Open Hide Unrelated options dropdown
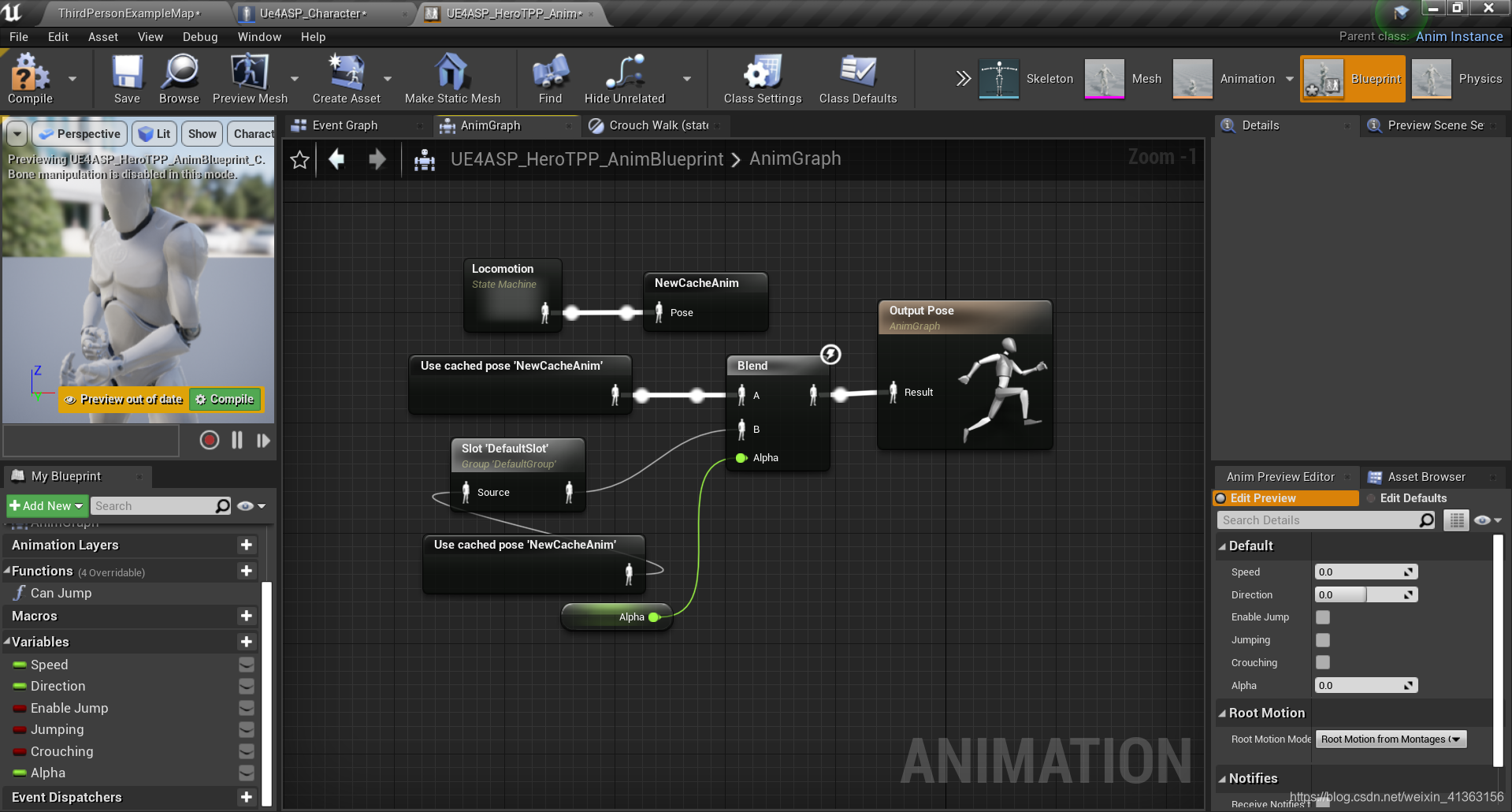The height and width of the screenshot is (812, 1512). [x=687, y=79]
